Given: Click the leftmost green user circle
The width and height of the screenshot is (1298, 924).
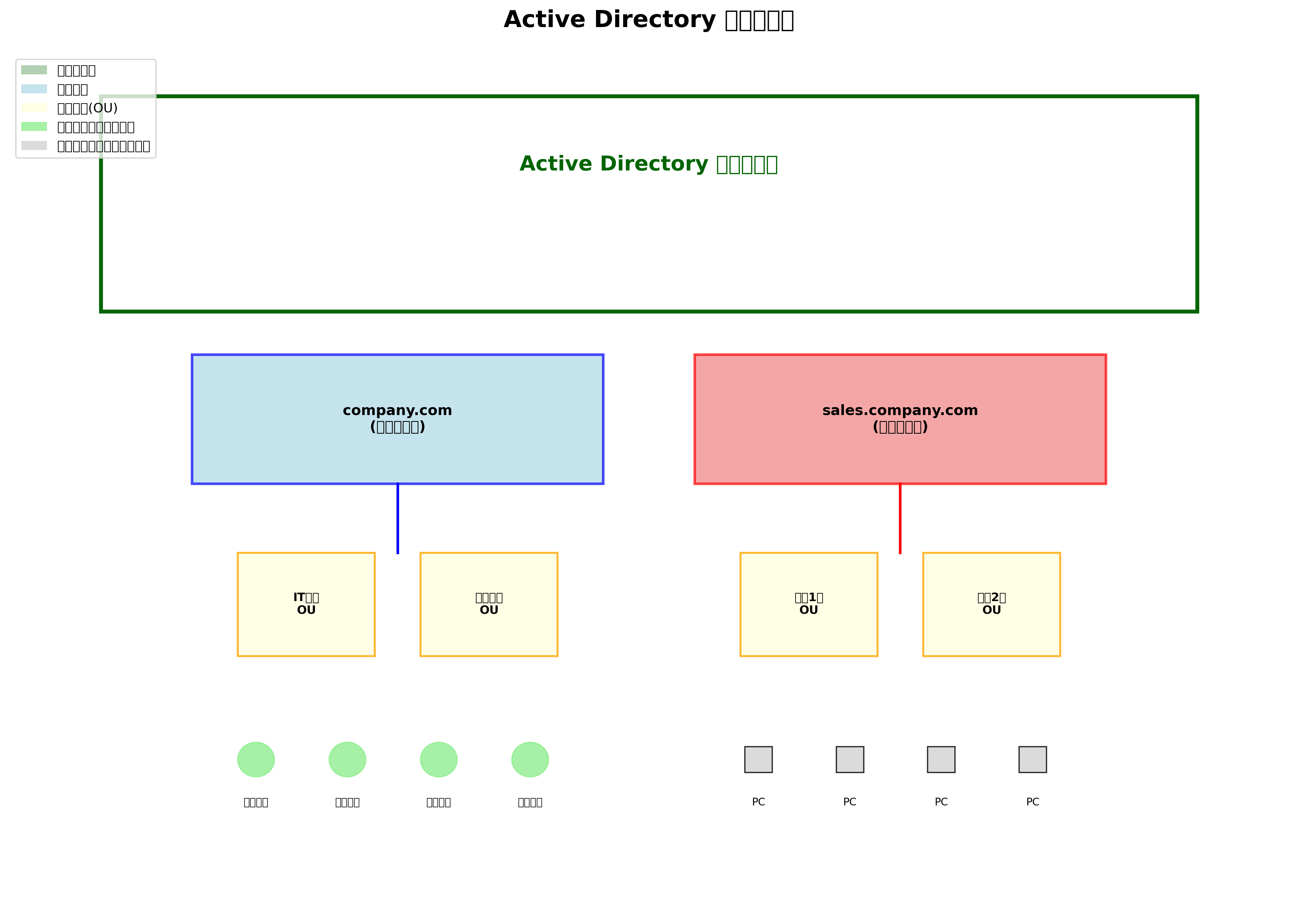Looking at the screenshot, I should click(256, 759).
